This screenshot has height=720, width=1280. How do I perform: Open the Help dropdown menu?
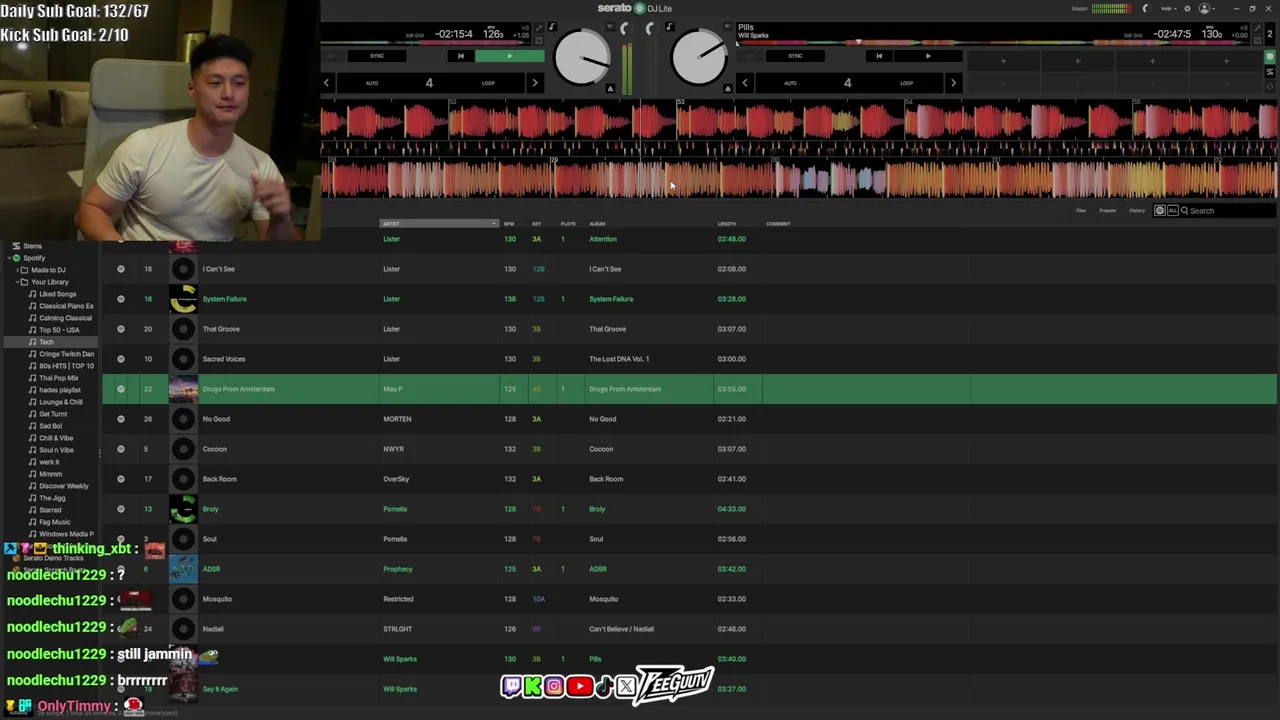click(1167, 8)
